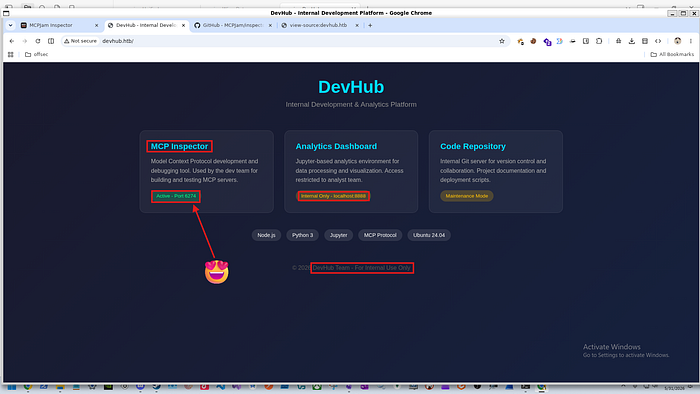Click 'DevHub Team - For Internal Use Only' footer
The width and height of the screenshot is (700, 394).
[x=362, y=268]
